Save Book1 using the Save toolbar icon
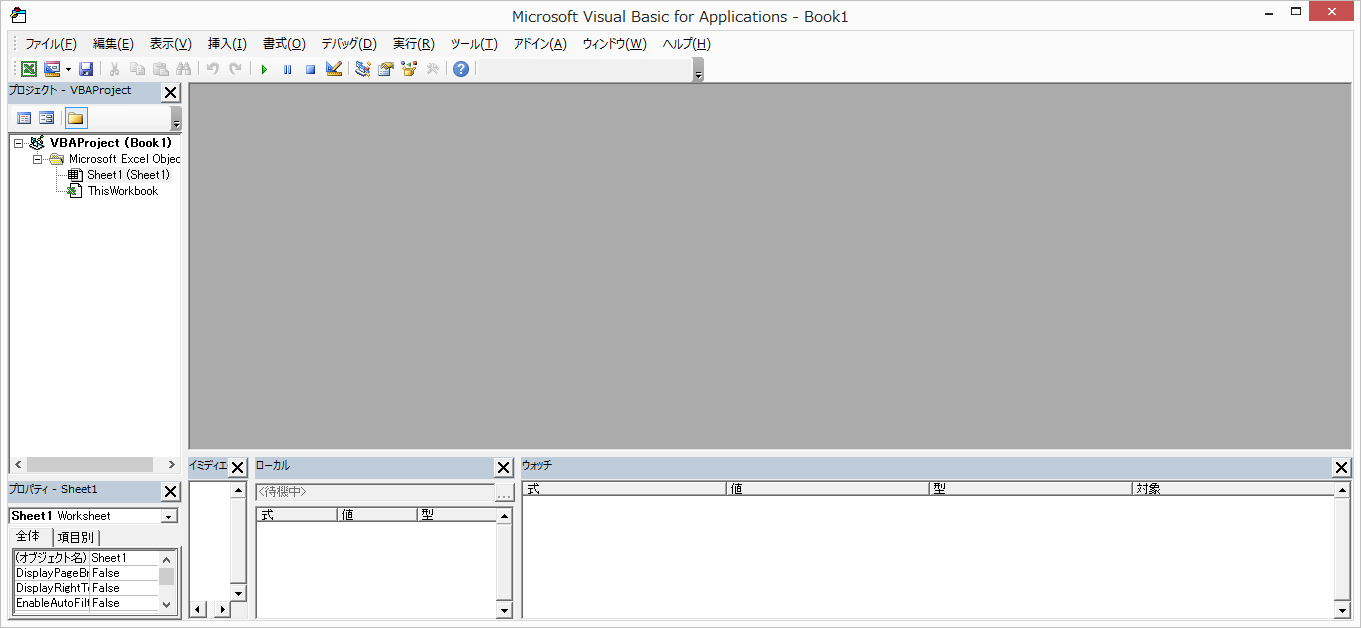 (86, 68)
